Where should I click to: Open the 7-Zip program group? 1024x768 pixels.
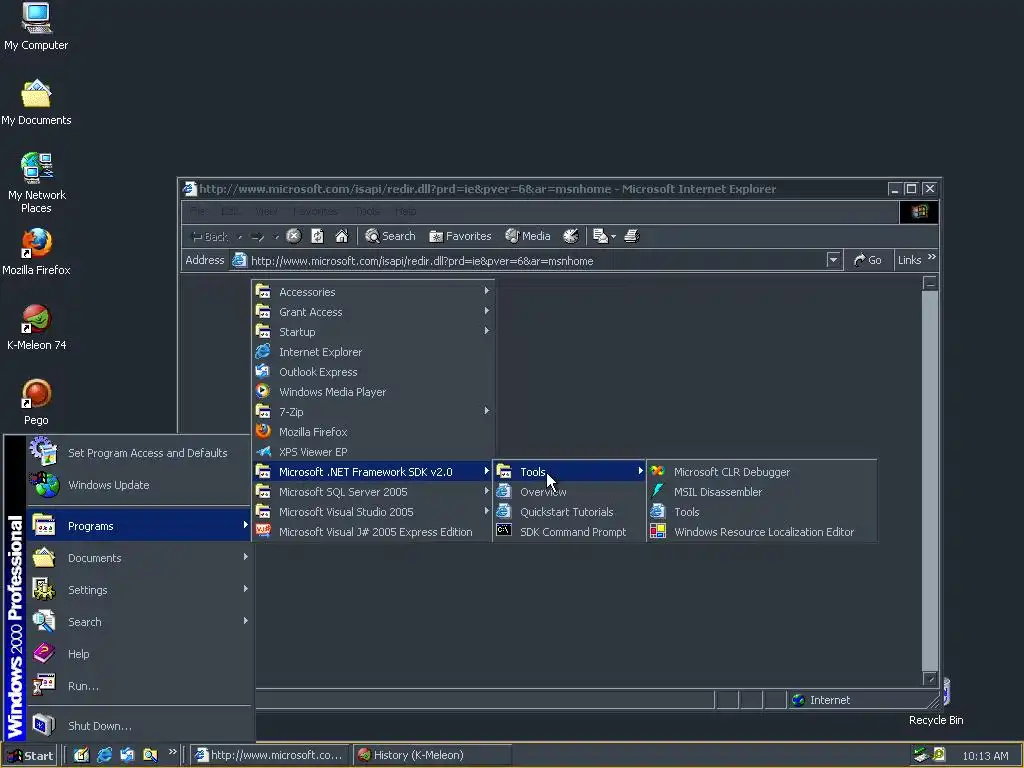coord(373,412)
